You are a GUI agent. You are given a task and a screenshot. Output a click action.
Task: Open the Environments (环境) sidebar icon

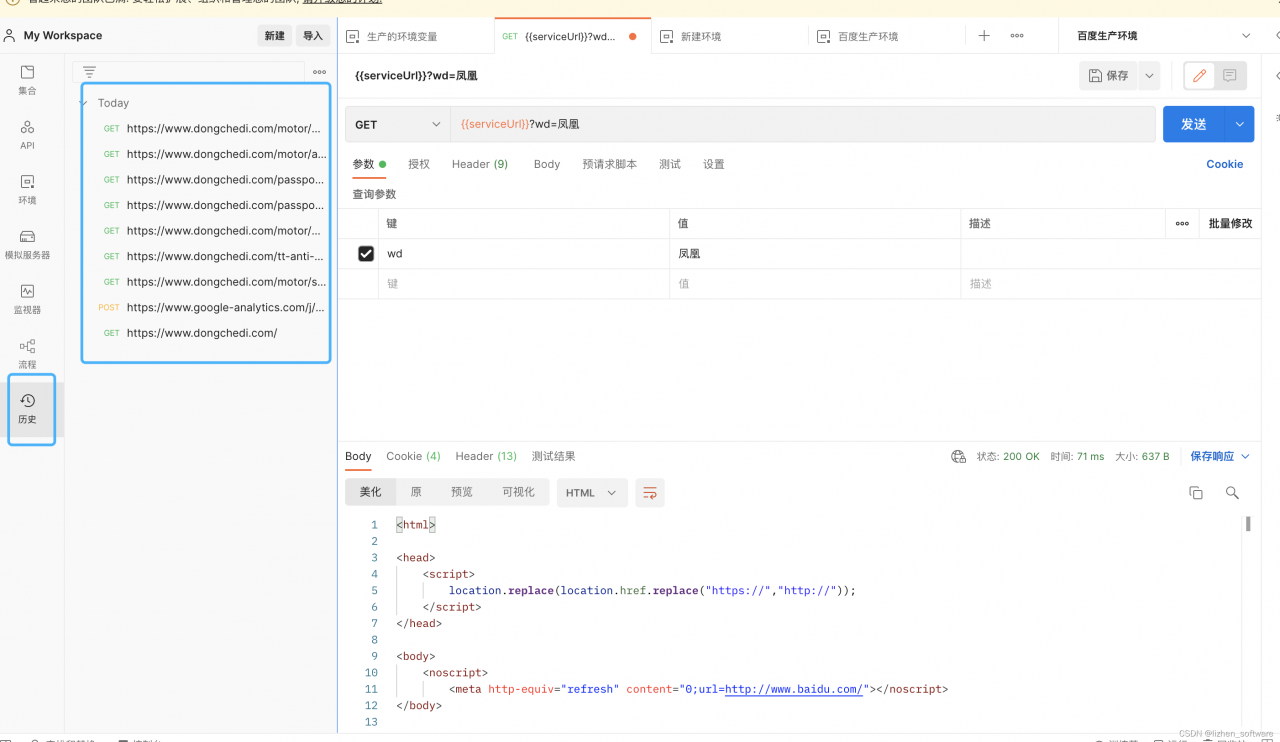(27, 189)
